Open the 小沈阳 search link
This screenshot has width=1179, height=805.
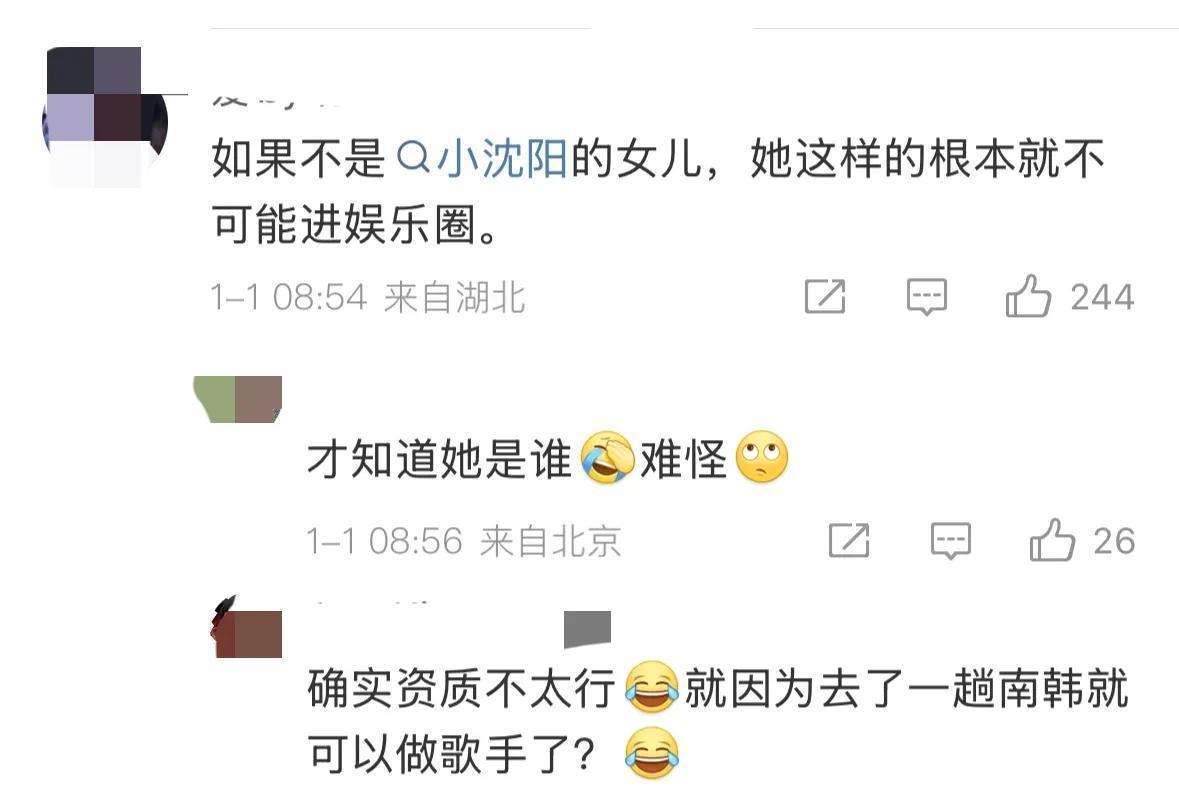click(x=481, y=158)
